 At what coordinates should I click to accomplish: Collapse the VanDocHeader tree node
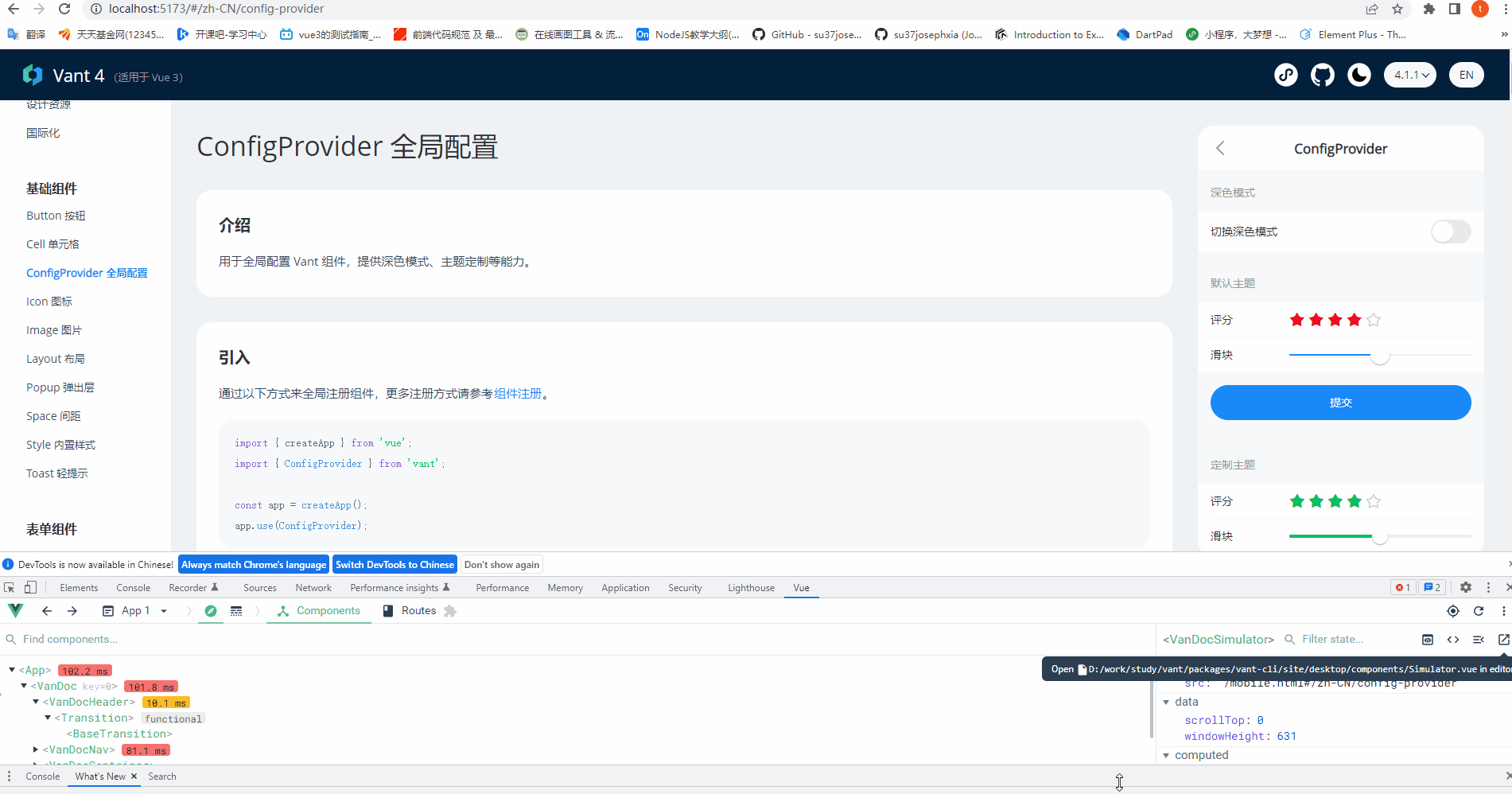pyautogui.click(x=36, y=702)
